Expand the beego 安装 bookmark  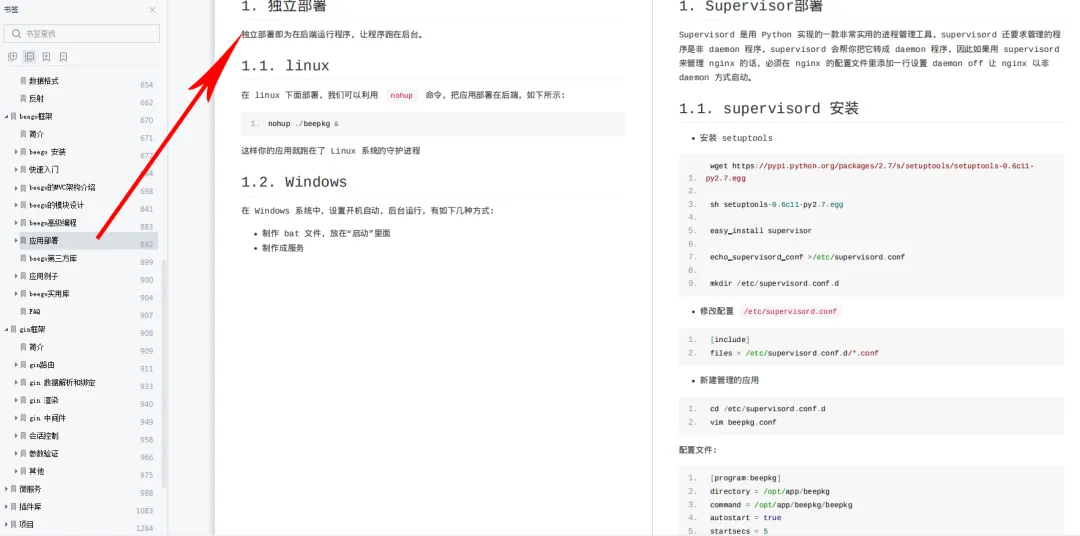pos(16,152)
